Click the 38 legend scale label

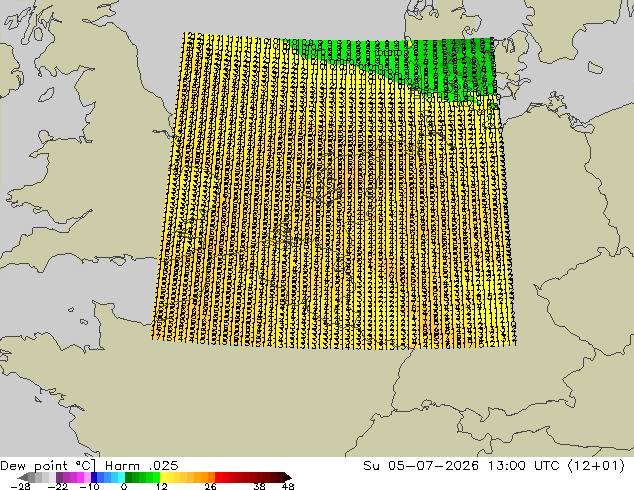click(260, 486)
